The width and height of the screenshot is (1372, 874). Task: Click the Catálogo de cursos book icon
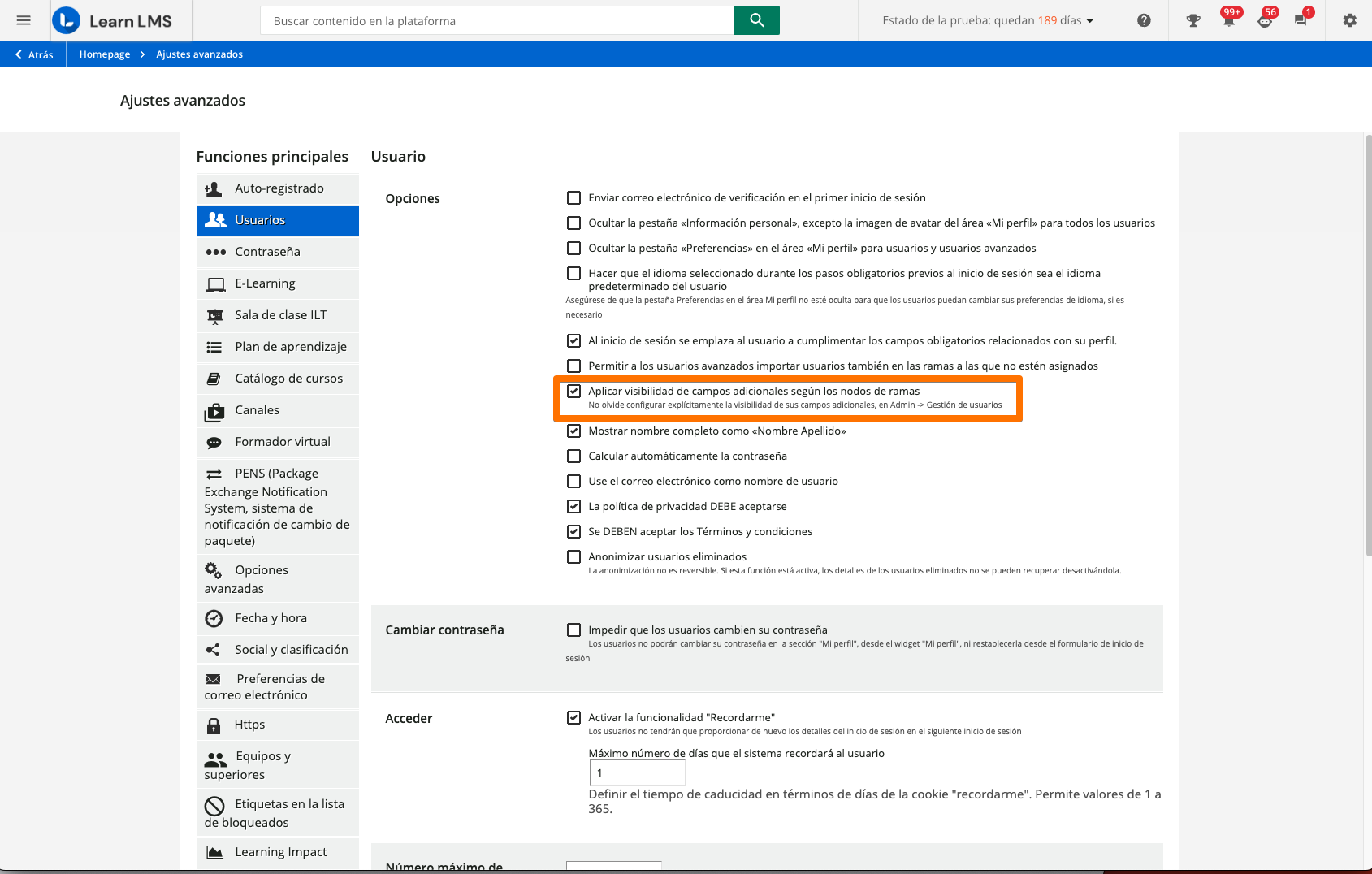click(214, 379)
